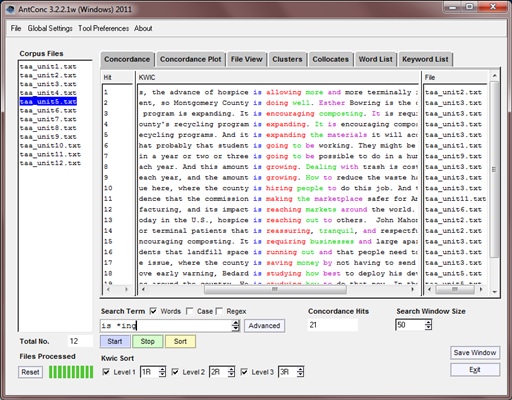512x400 pixels.
Task: Enable the Regex checkbox
Action: coord(219,311)
